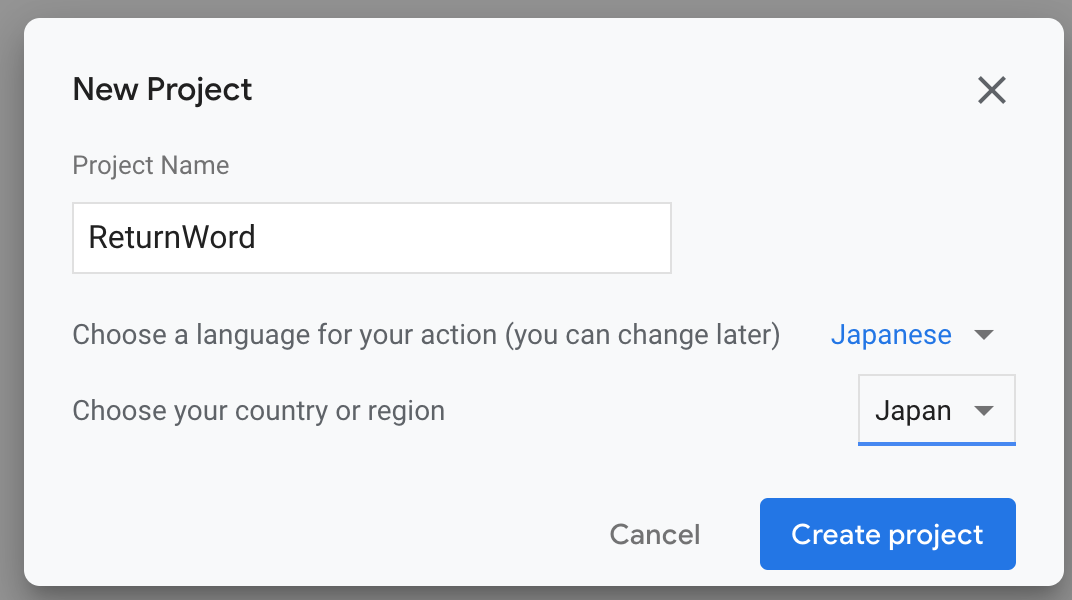Click the Project Name input field
Image resolution: width=1072 pixels, height=600 pixels.
click(372, 238)
